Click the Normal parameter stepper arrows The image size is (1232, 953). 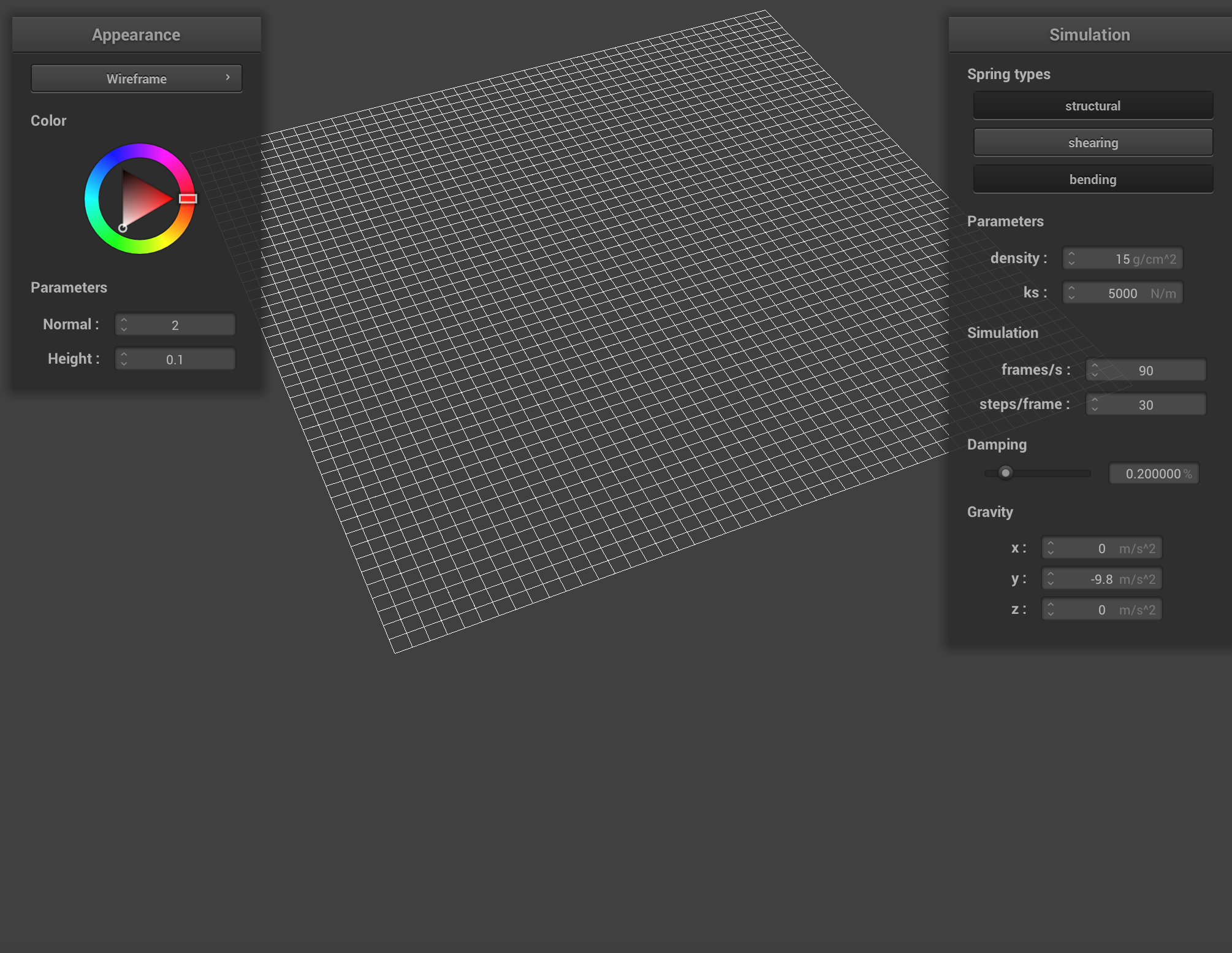(x=124, y=325)
